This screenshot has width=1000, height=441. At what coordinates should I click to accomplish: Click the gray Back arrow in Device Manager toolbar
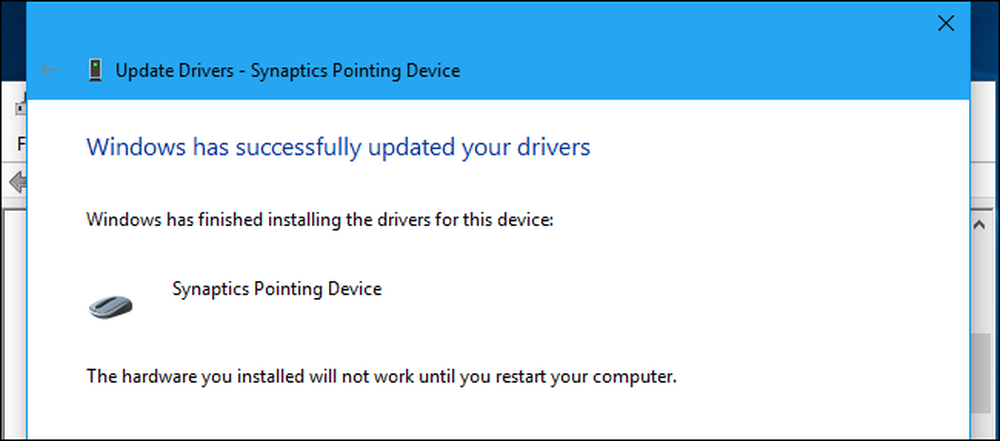[17, 183]
